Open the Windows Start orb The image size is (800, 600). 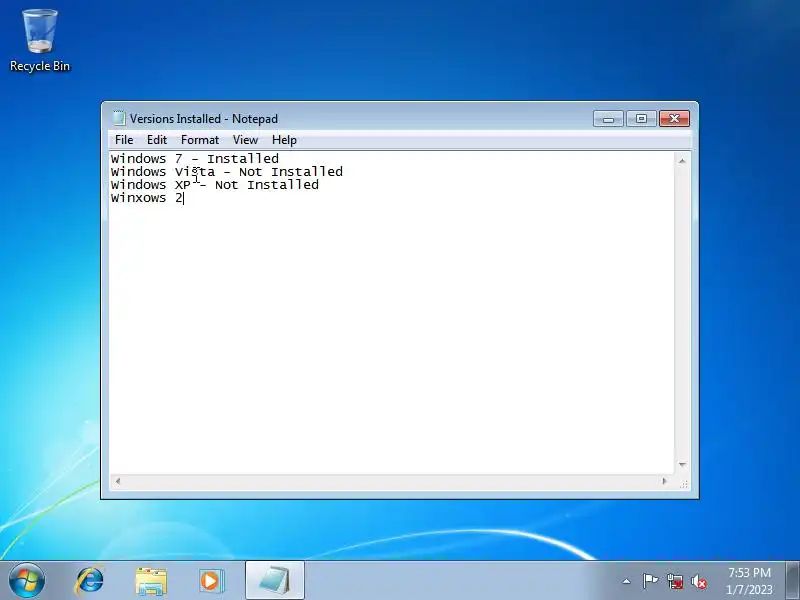(27, 580)
